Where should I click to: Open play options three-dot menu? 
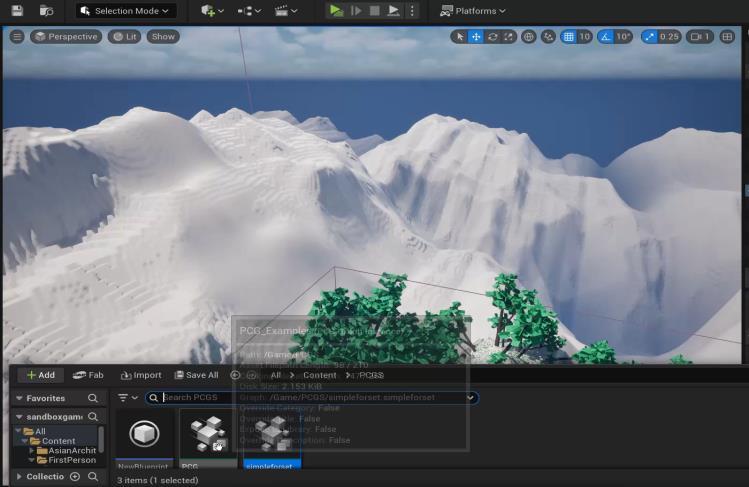412,11
